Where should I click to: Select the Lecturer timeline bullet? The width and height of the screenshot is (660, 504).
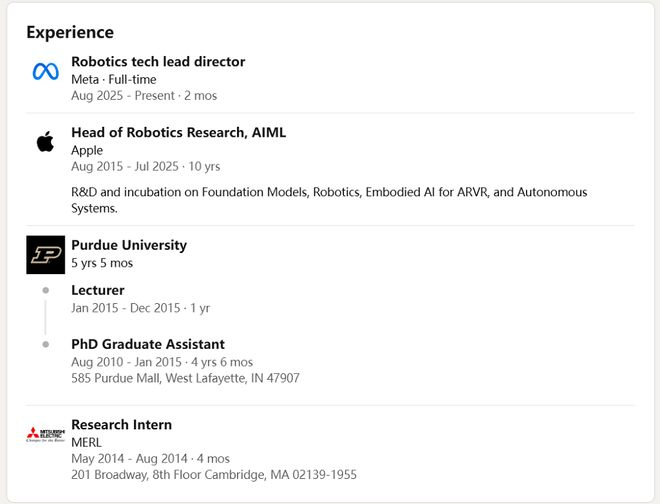point(45,290)
